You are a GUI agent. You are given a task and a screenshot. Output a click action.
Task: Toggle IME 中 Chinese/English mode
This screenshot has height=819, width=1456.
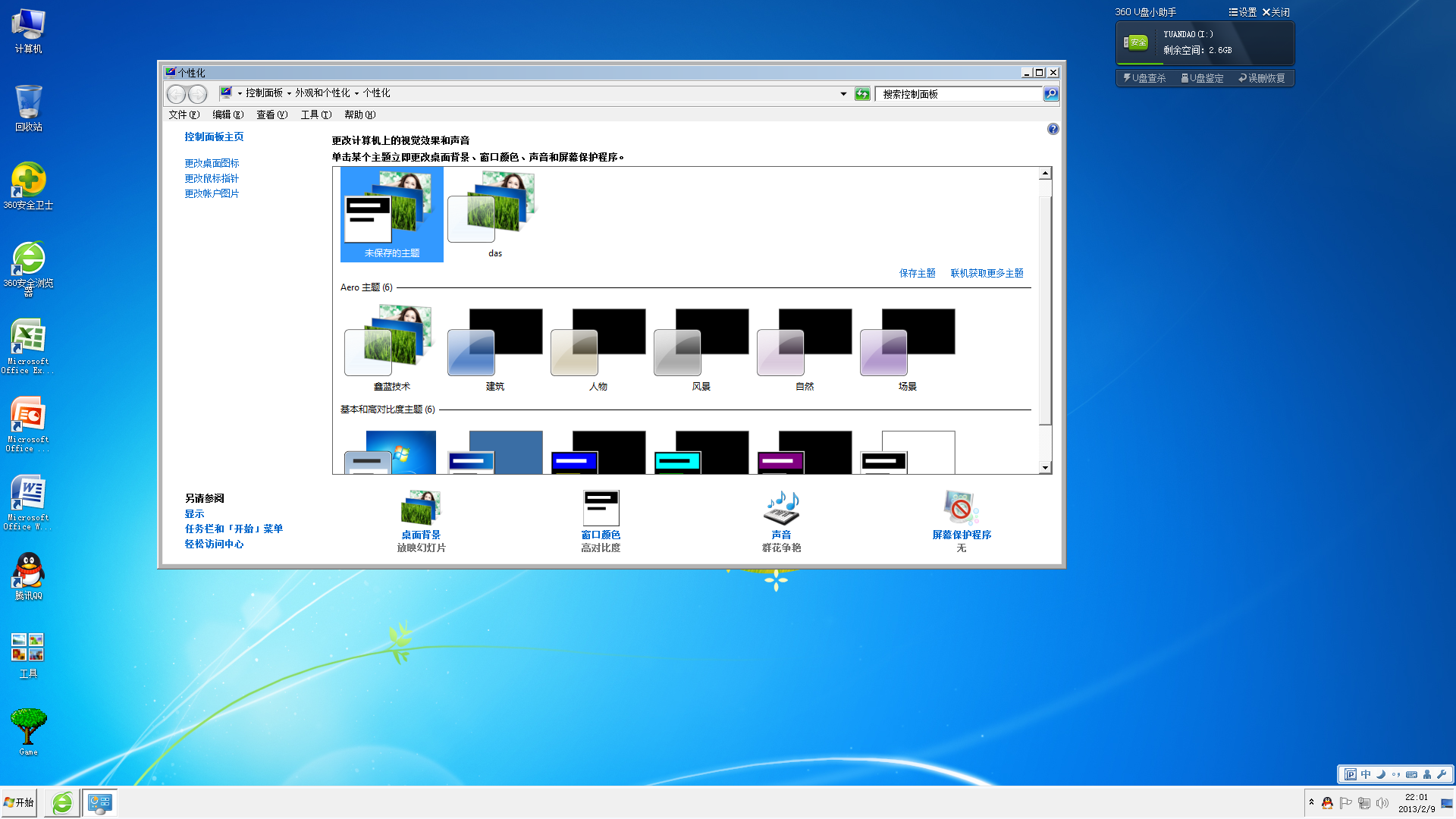[1366, 774]
